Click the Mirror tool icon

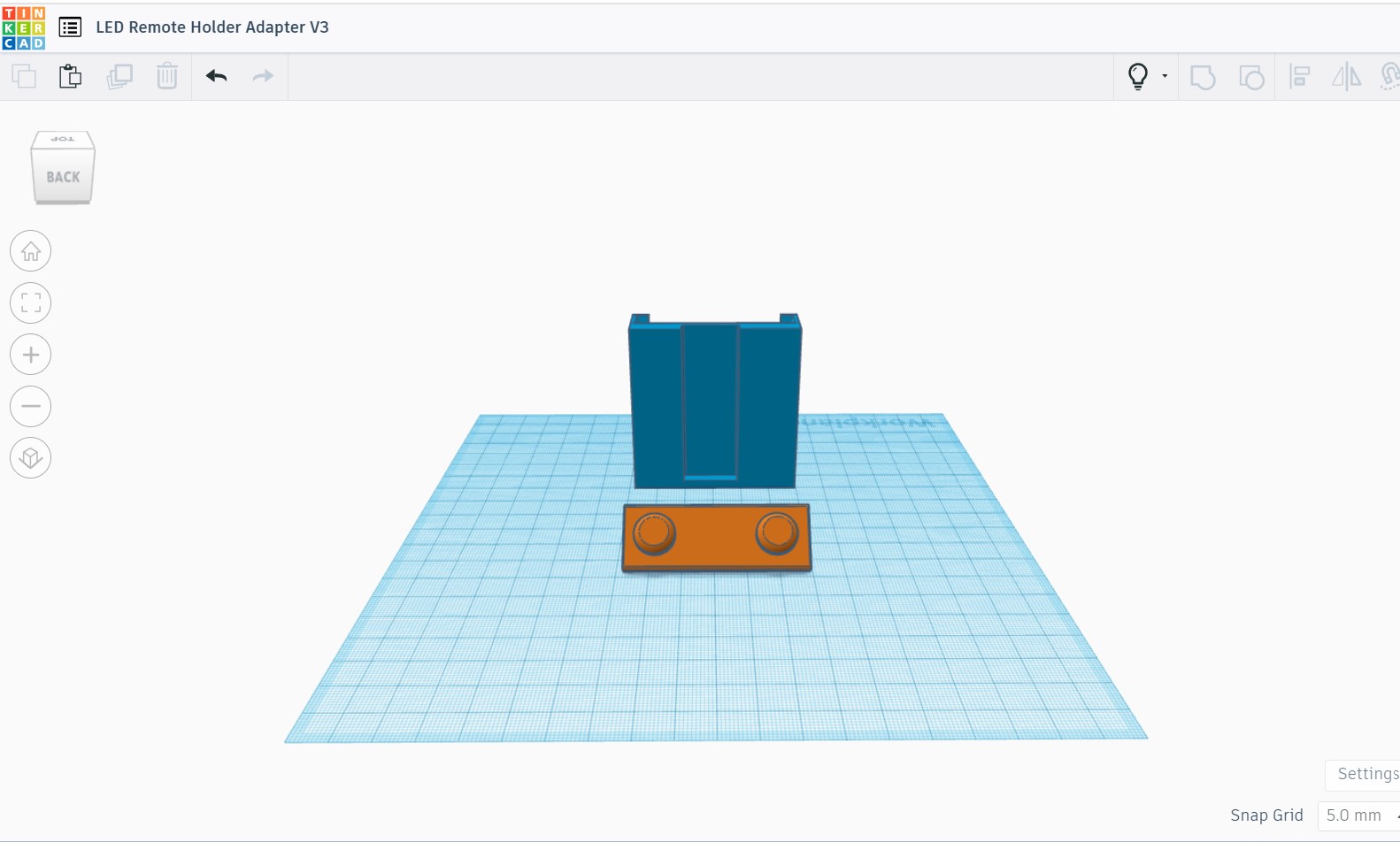[1347, 77]
